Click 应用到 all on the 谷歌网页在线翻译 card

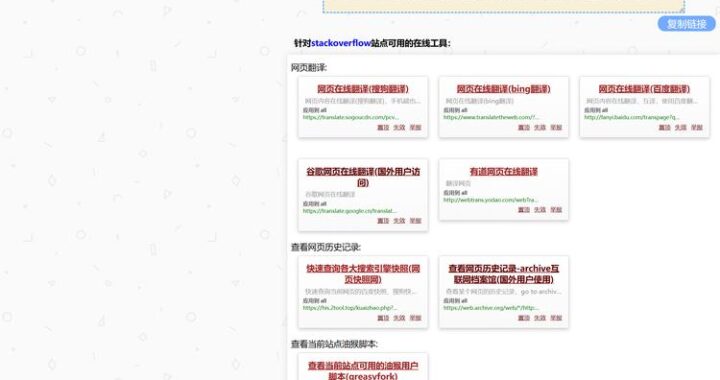point(315,204)
